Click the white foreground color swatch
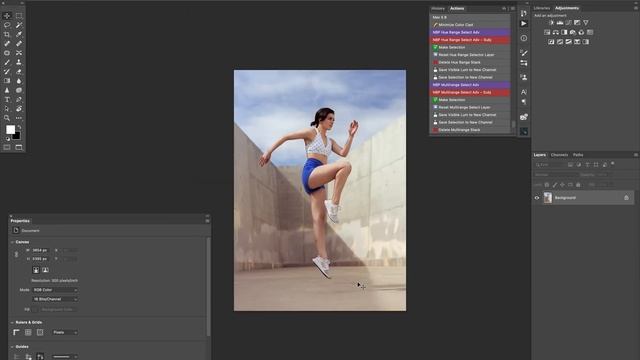The width and height of the screenshot is (640, 360). 10,130
